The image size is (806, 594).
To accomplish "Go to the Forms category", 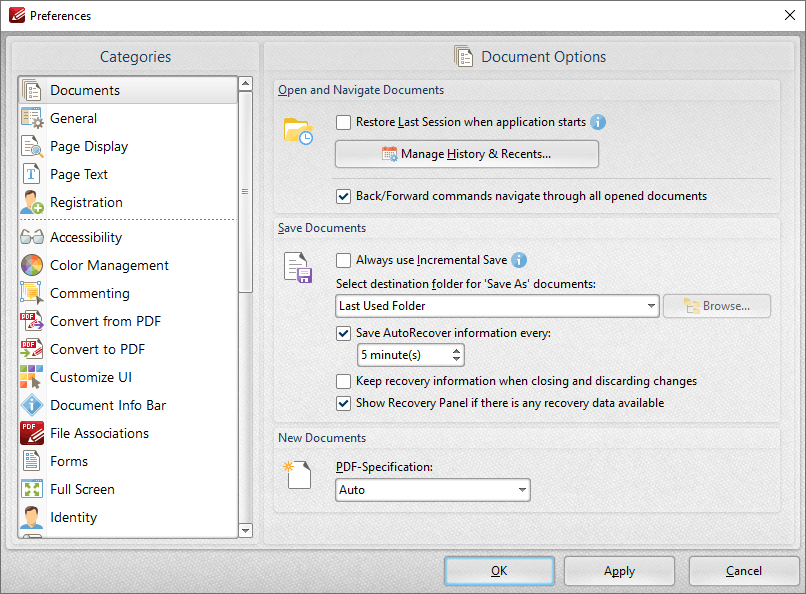I will (x=128, y=461).
